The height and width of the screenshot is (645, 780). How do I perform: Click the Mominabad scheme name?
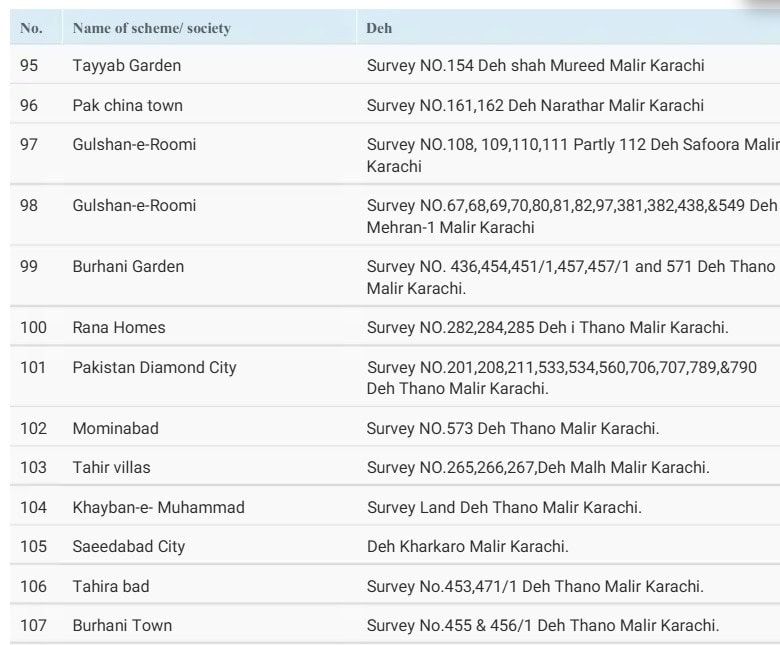[x=115, y=429]
